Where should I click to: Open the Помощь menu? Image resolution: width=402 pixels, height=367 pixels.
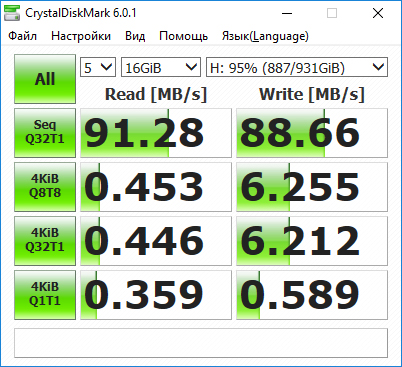click(184, 36)
